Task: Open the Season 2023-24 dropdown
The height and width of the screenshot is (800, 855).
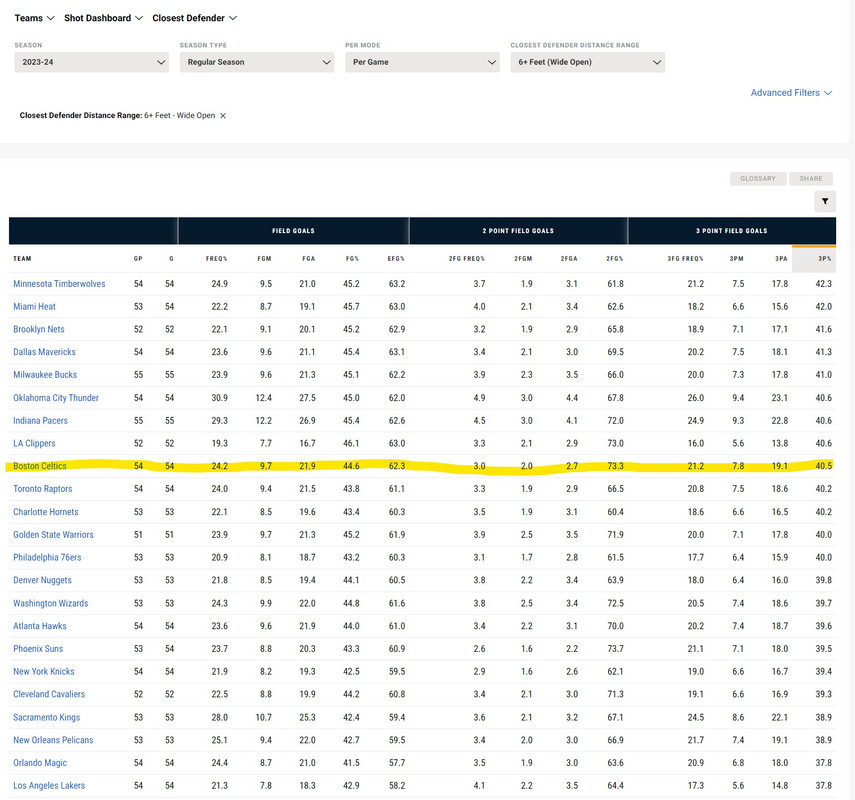Action: click(x=92, y=62)
